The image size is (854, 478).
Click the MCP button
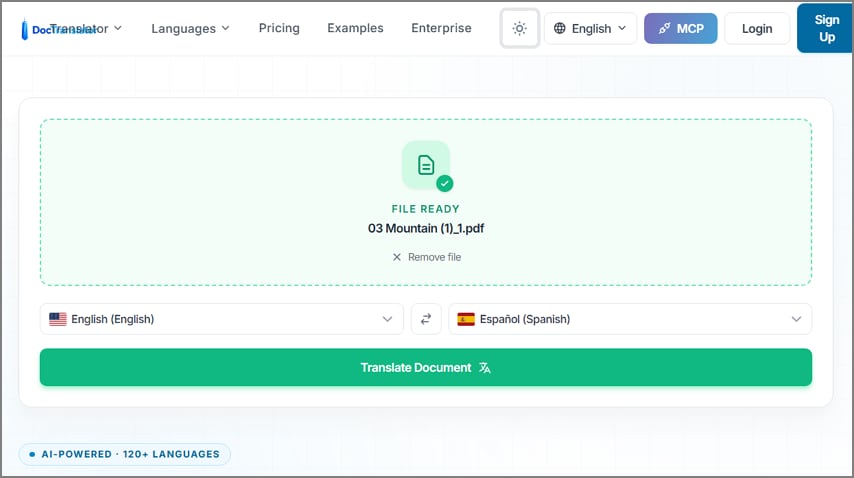tap(681, 28)
